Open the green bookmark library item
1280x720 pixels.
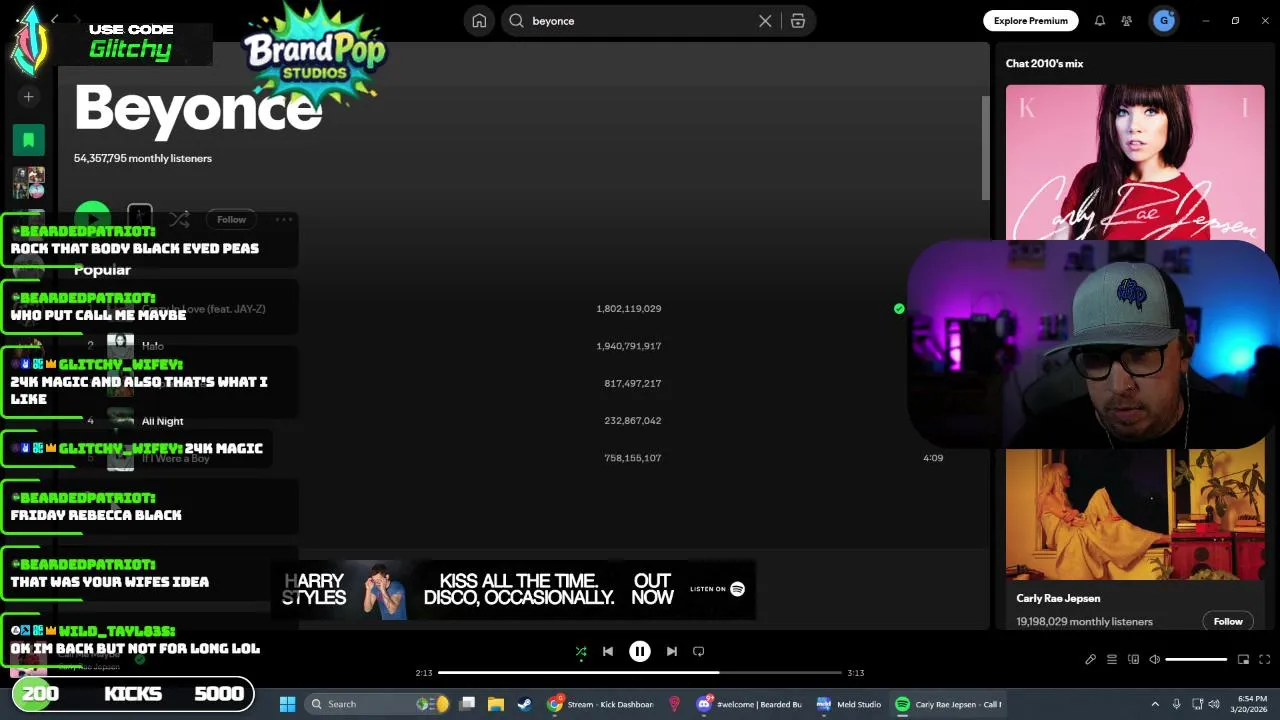click(x=29, y=140)
